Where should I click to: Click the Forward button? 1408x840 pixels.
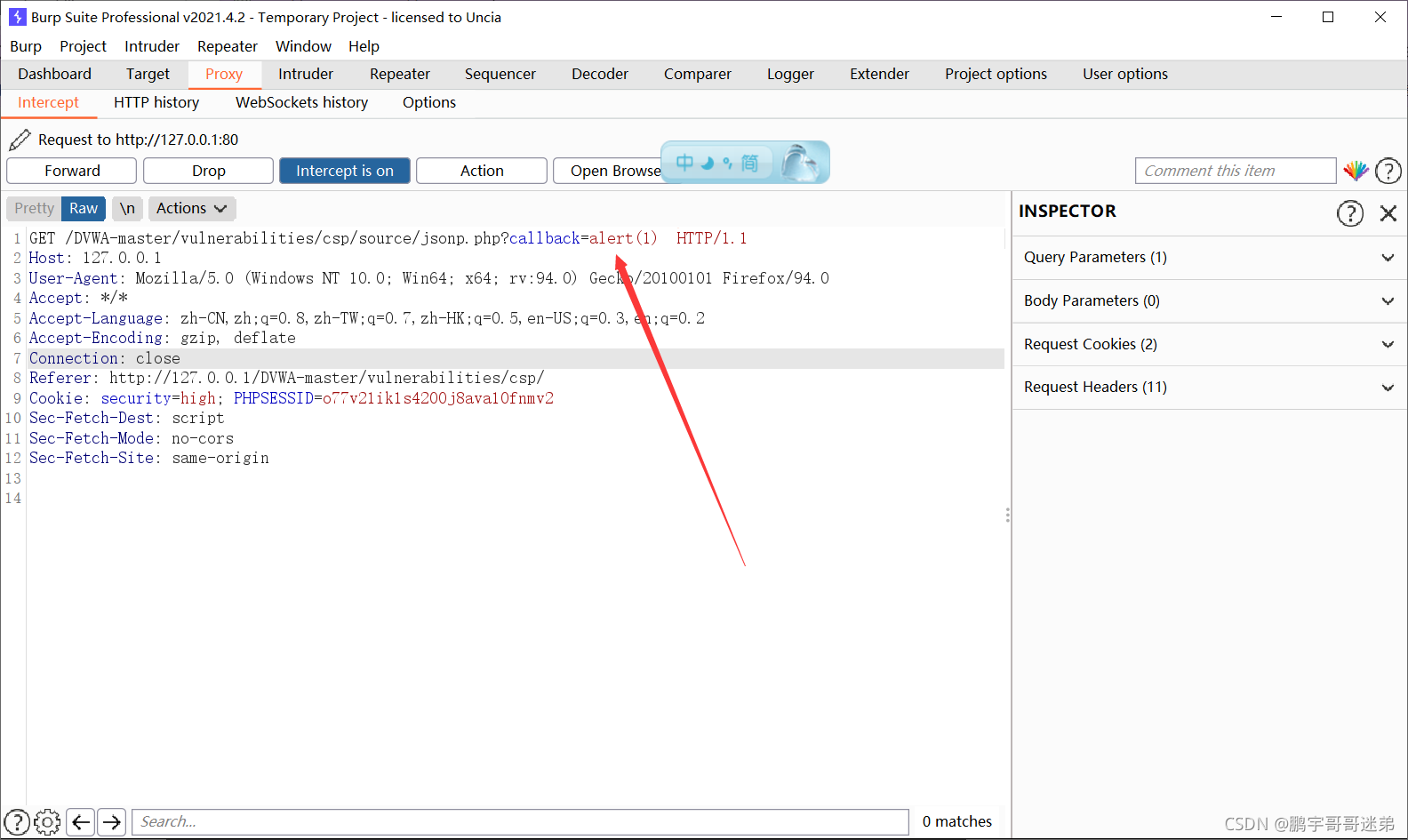coord(72,171)
